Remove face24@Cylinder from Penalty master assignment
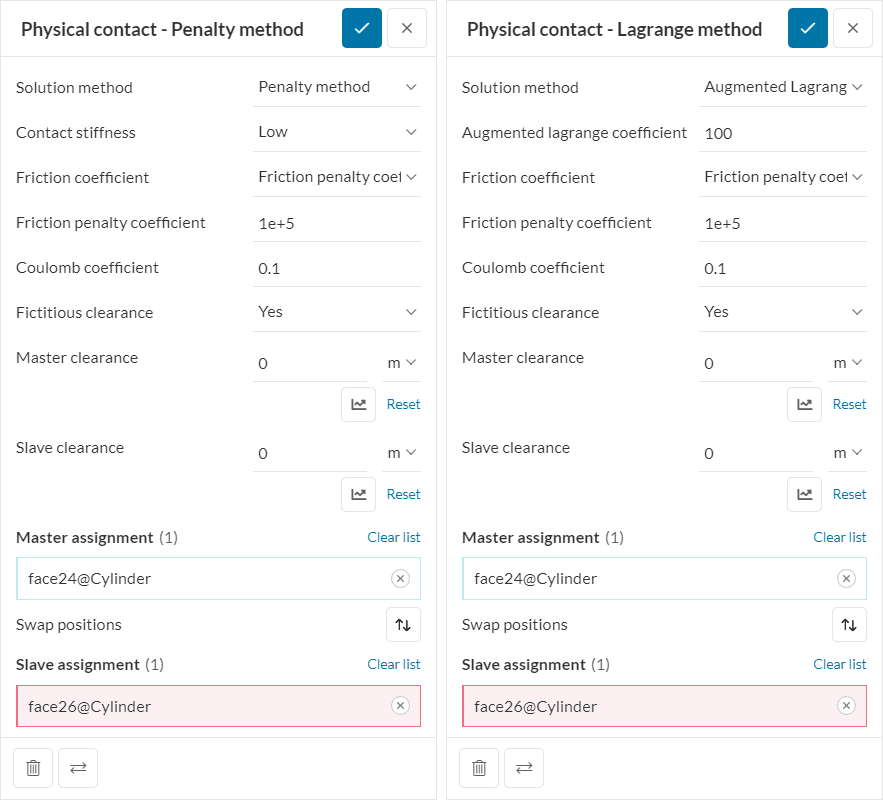This screenshot has width=883, height=800. point(400,578)
